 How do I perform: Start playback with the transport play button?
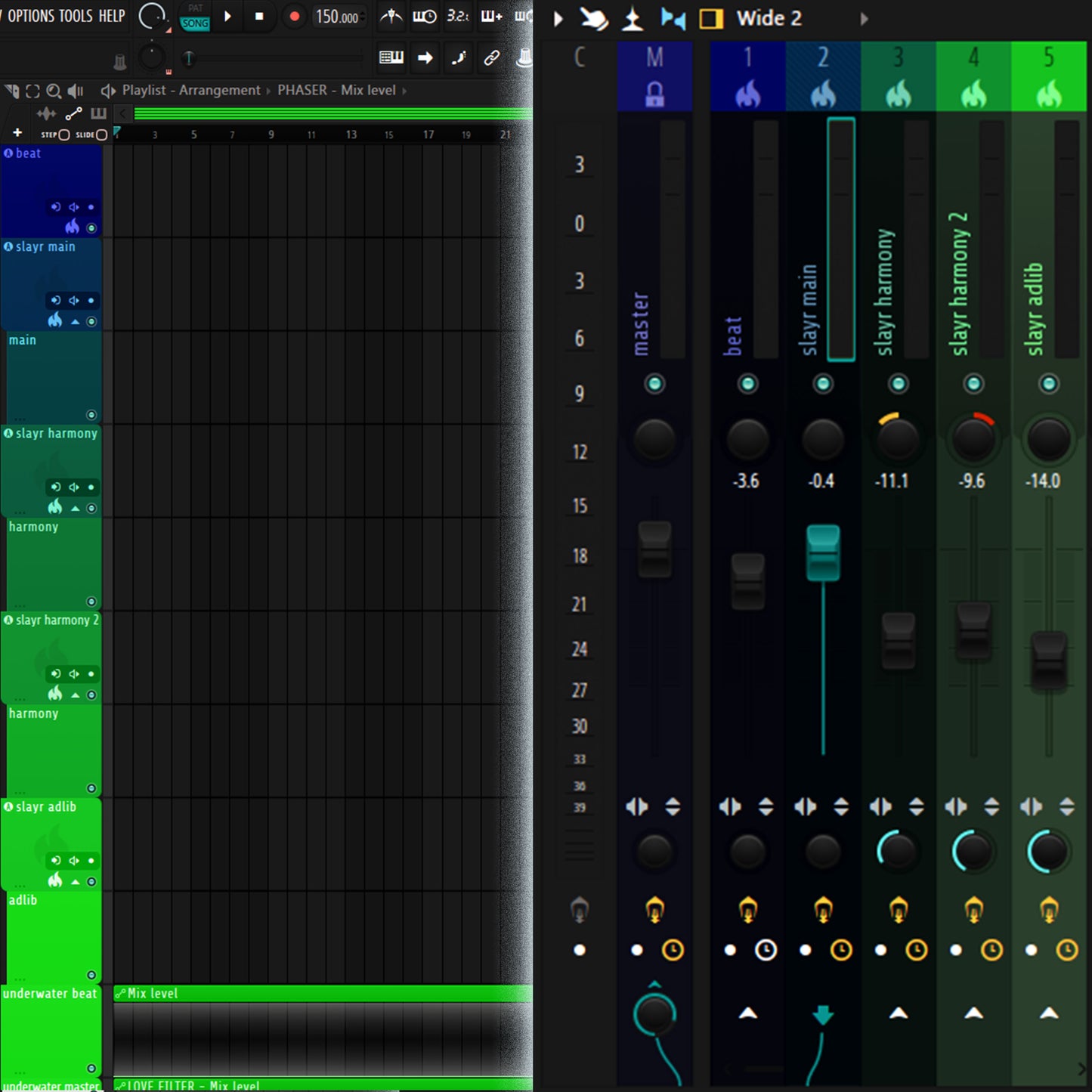point(227,16)
